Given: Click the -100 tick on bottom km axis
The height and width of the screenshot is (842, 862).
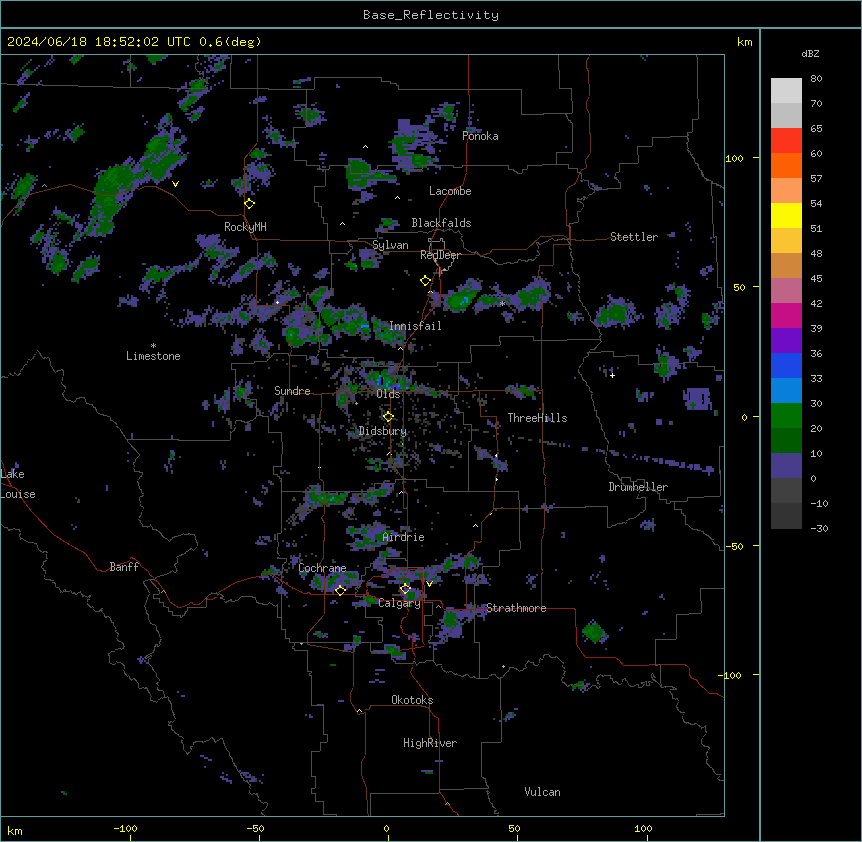Looking at the screenshot, I should point(125,829).
